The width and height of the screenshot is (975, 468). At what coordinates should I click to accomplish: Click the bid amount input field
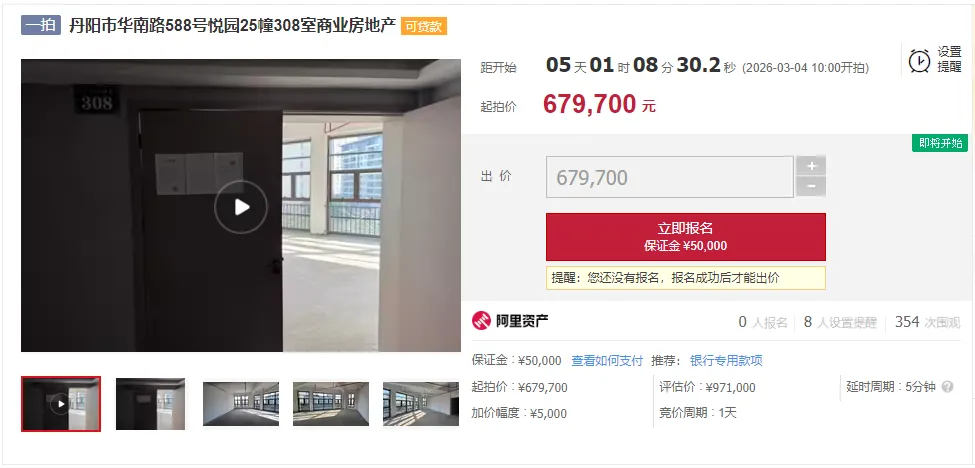coord(670,177)
